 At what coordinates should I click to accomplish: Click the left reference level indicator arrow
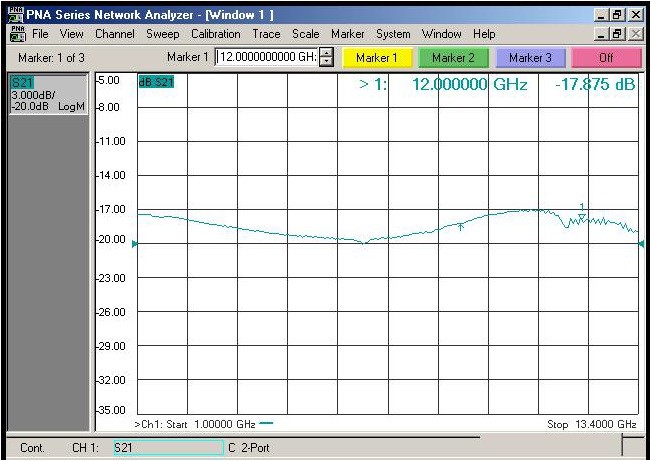click(x=135, y=244)
